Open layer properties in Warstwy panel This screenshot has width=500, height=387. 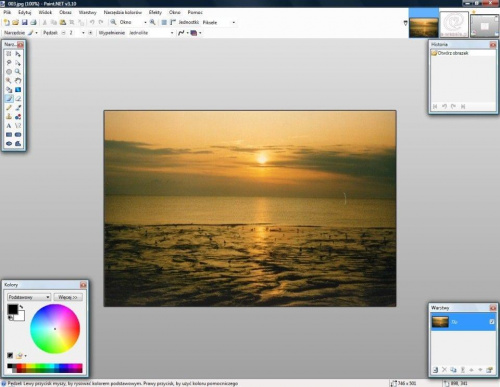point(489,370)
